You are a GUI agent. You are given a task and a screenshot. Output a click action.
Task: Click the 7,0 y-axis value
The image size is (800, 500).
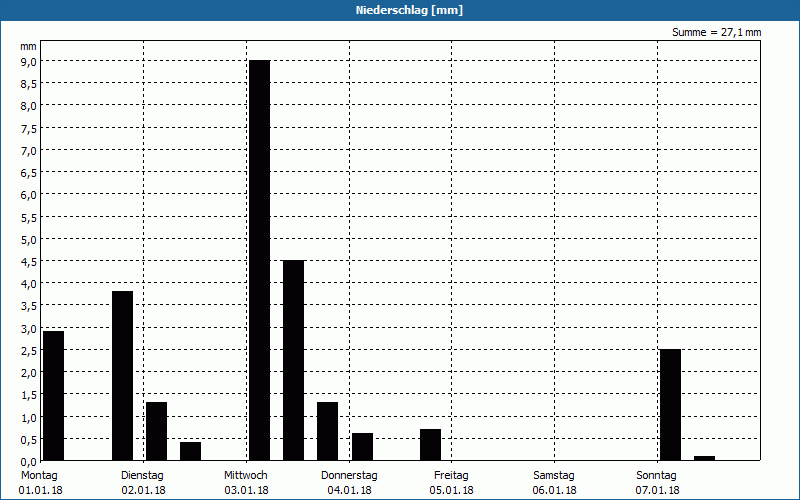[x=29, y=151]
